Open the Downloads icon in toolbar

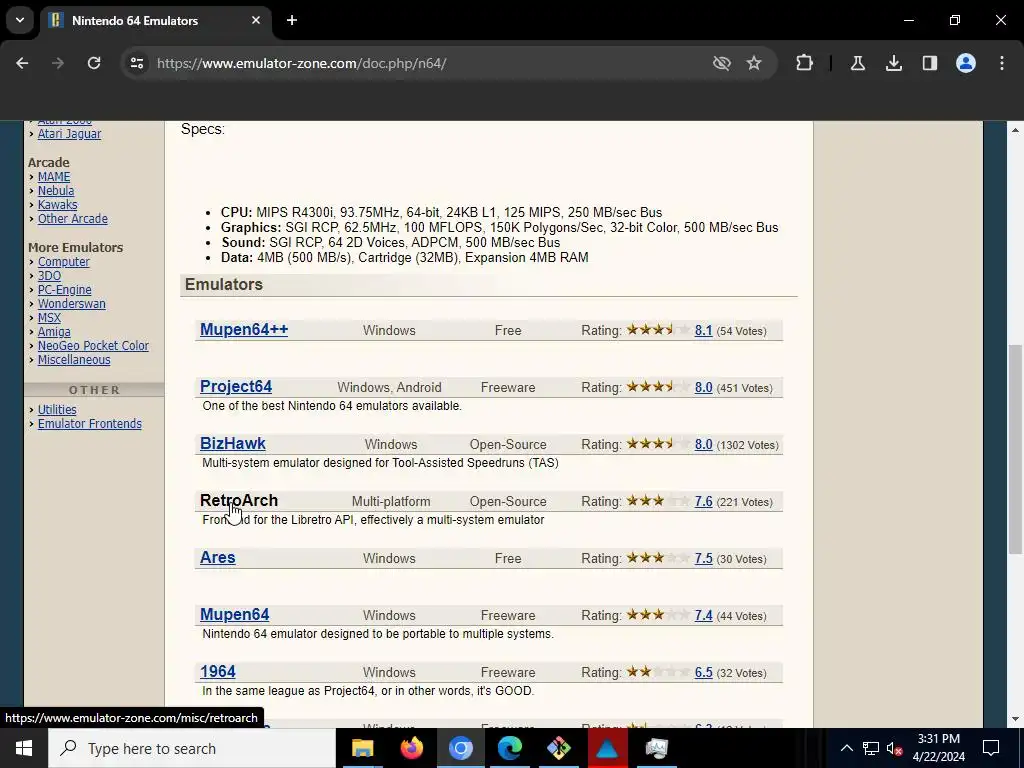click(x=893, y=63)
